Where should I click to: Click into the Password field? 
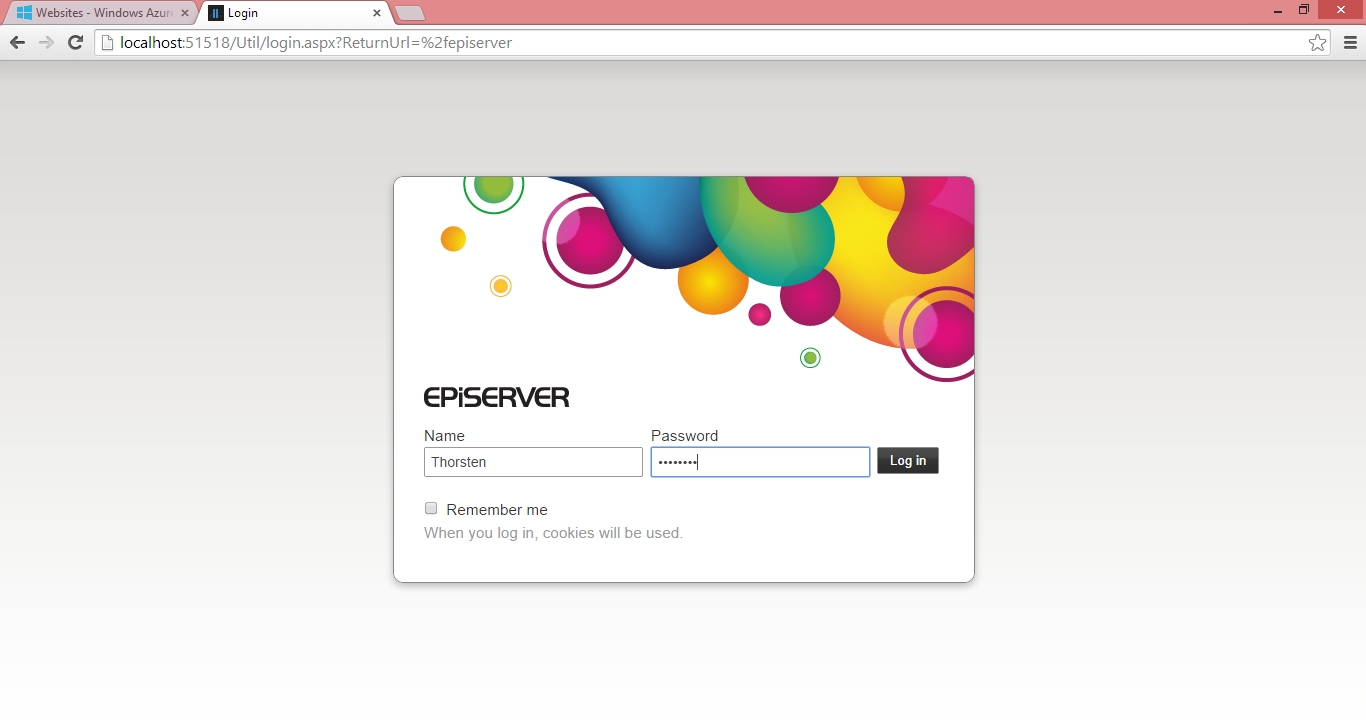point(760,462)
